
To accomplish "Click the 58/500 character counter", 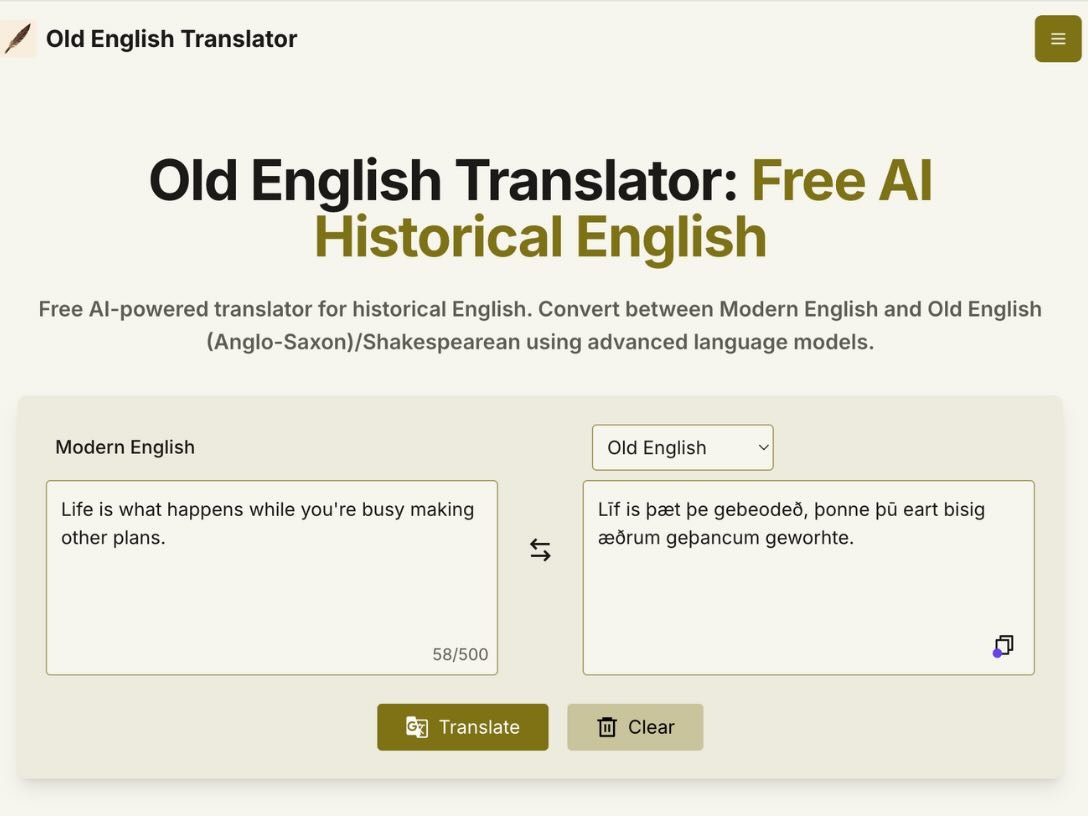I will pos(460,655).
